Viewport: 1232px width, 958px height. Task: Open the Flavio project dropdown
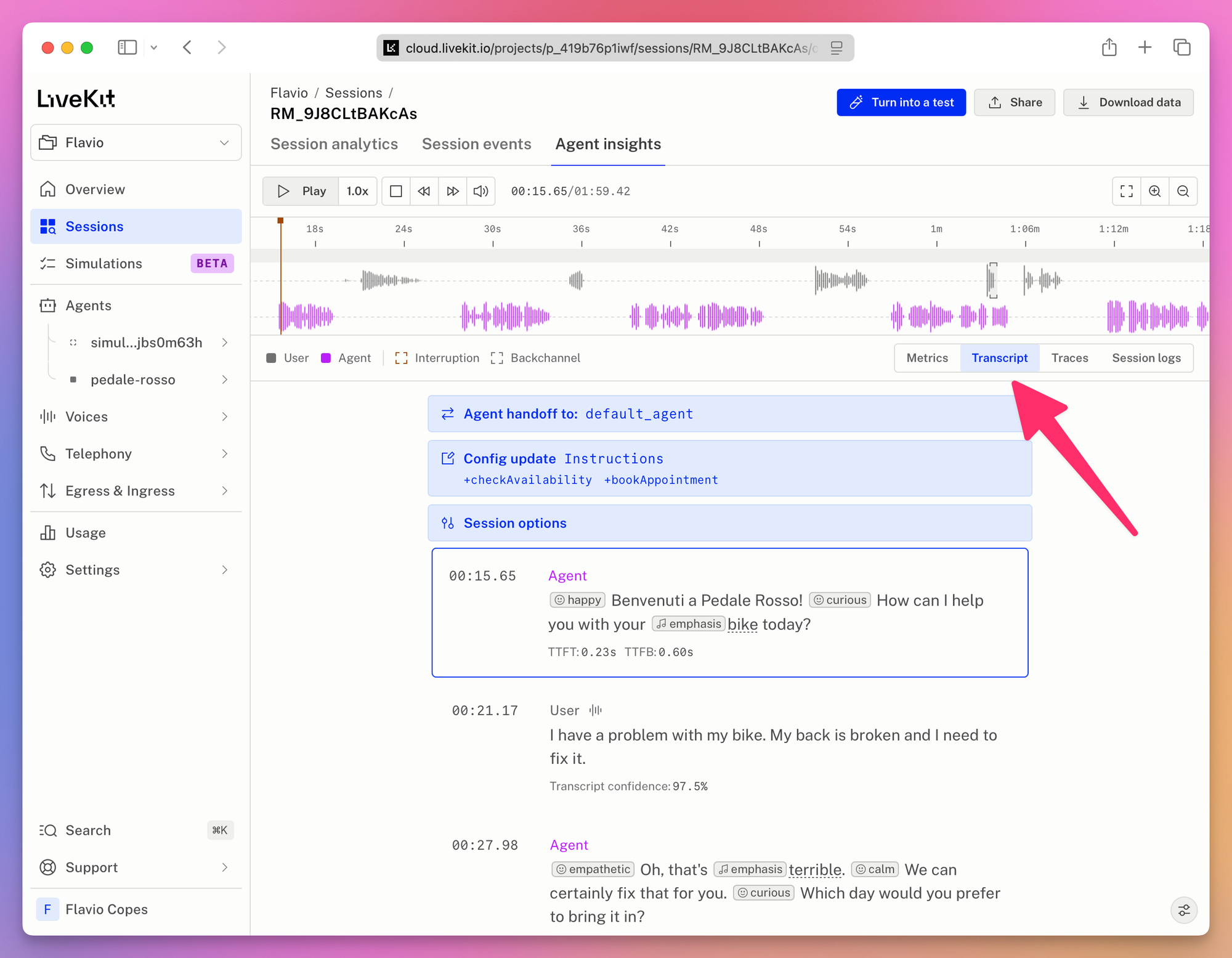(136, 142)
